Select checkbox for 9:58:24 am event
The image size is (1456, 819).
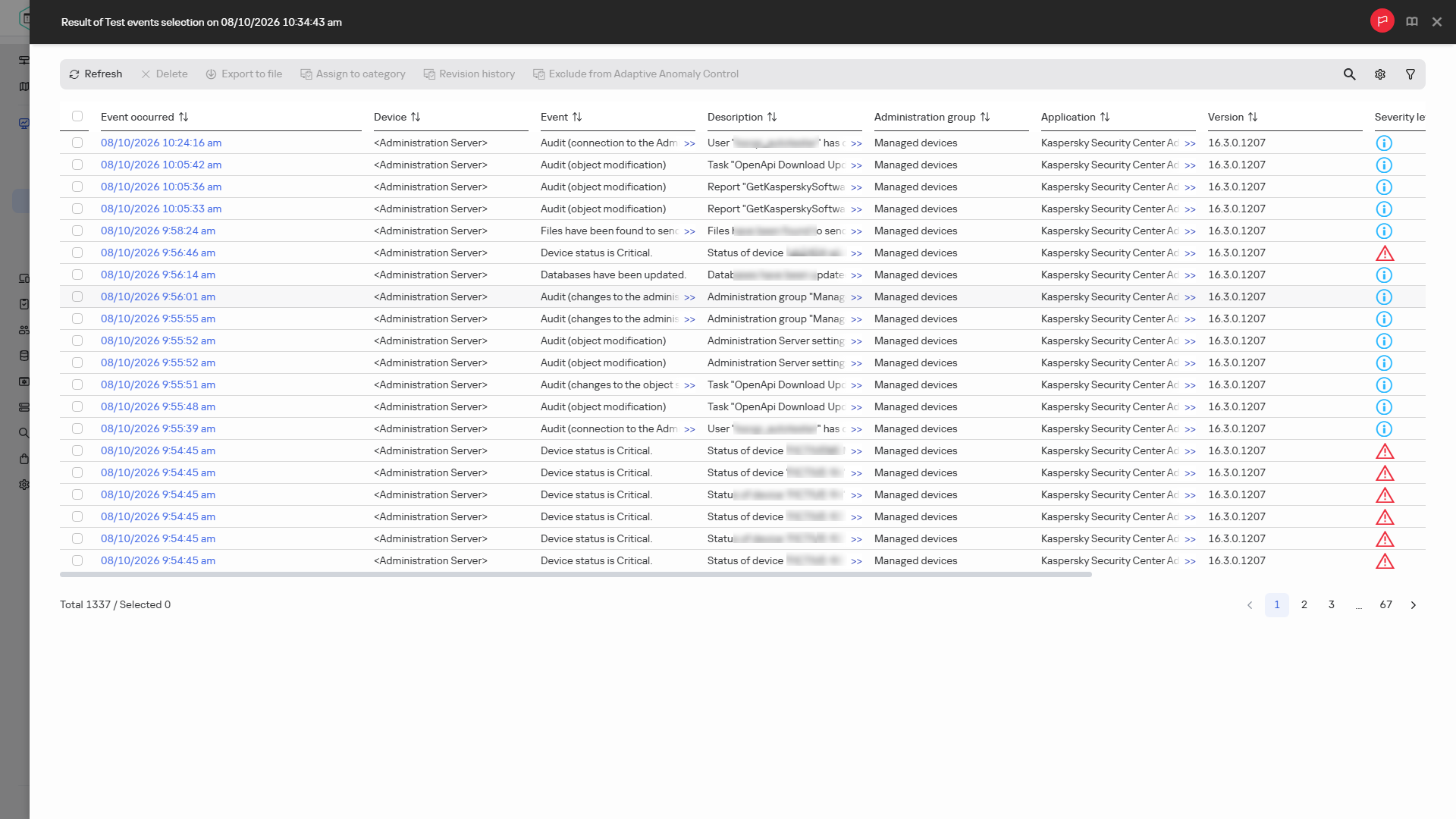[x=77, y=231]
